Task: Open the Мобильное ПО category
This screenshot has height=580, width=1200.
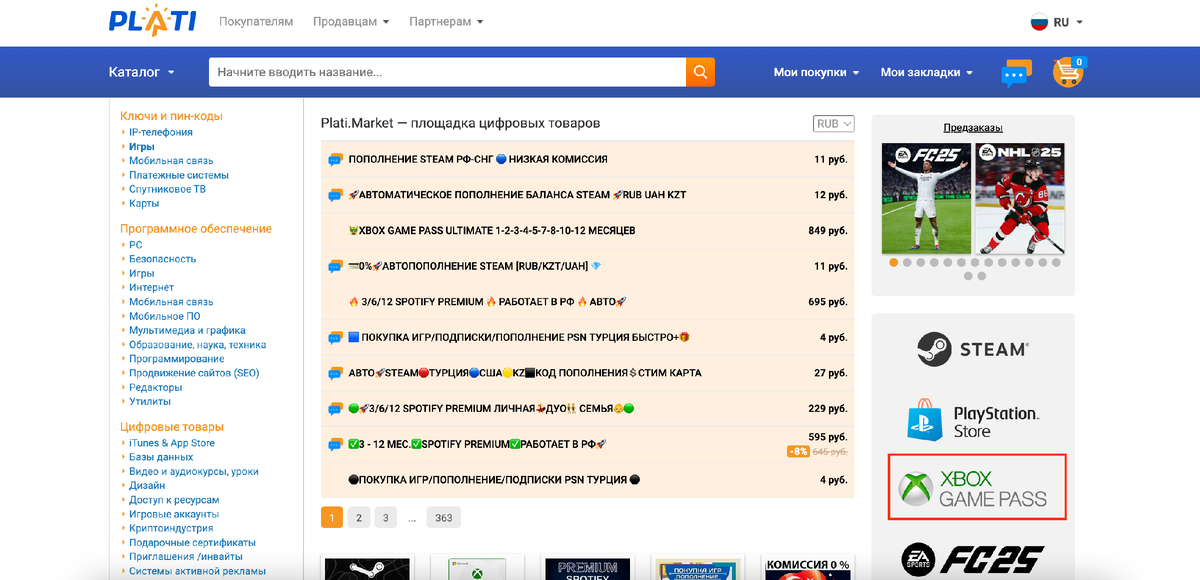Action: 164,316
